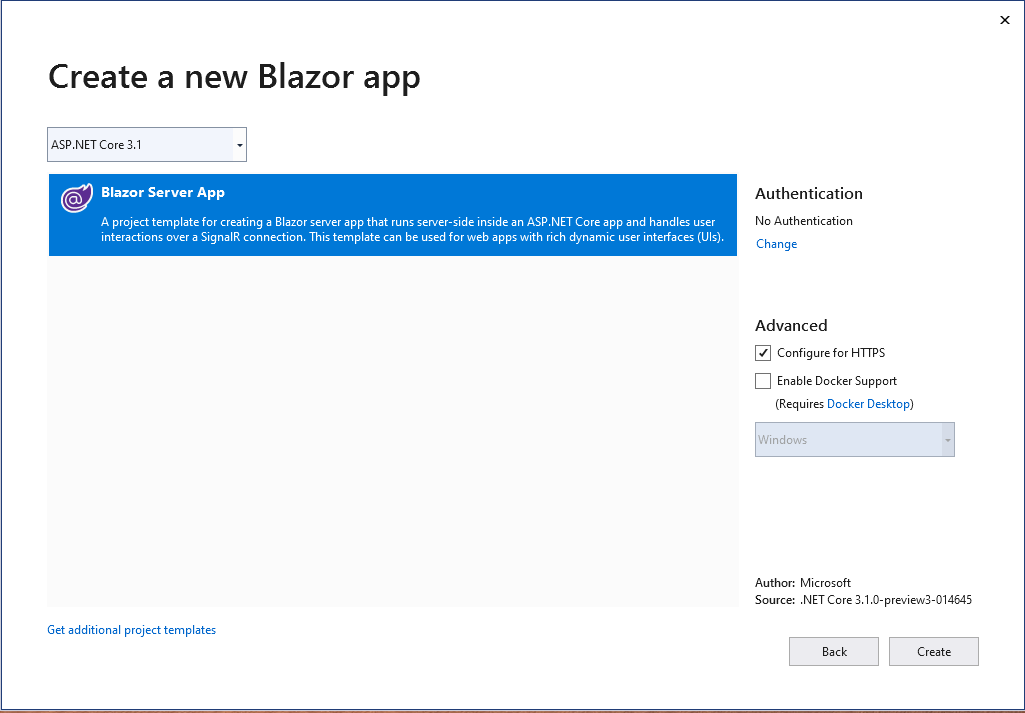
Task: Click Create to generate the project
Action: [933, 651]
